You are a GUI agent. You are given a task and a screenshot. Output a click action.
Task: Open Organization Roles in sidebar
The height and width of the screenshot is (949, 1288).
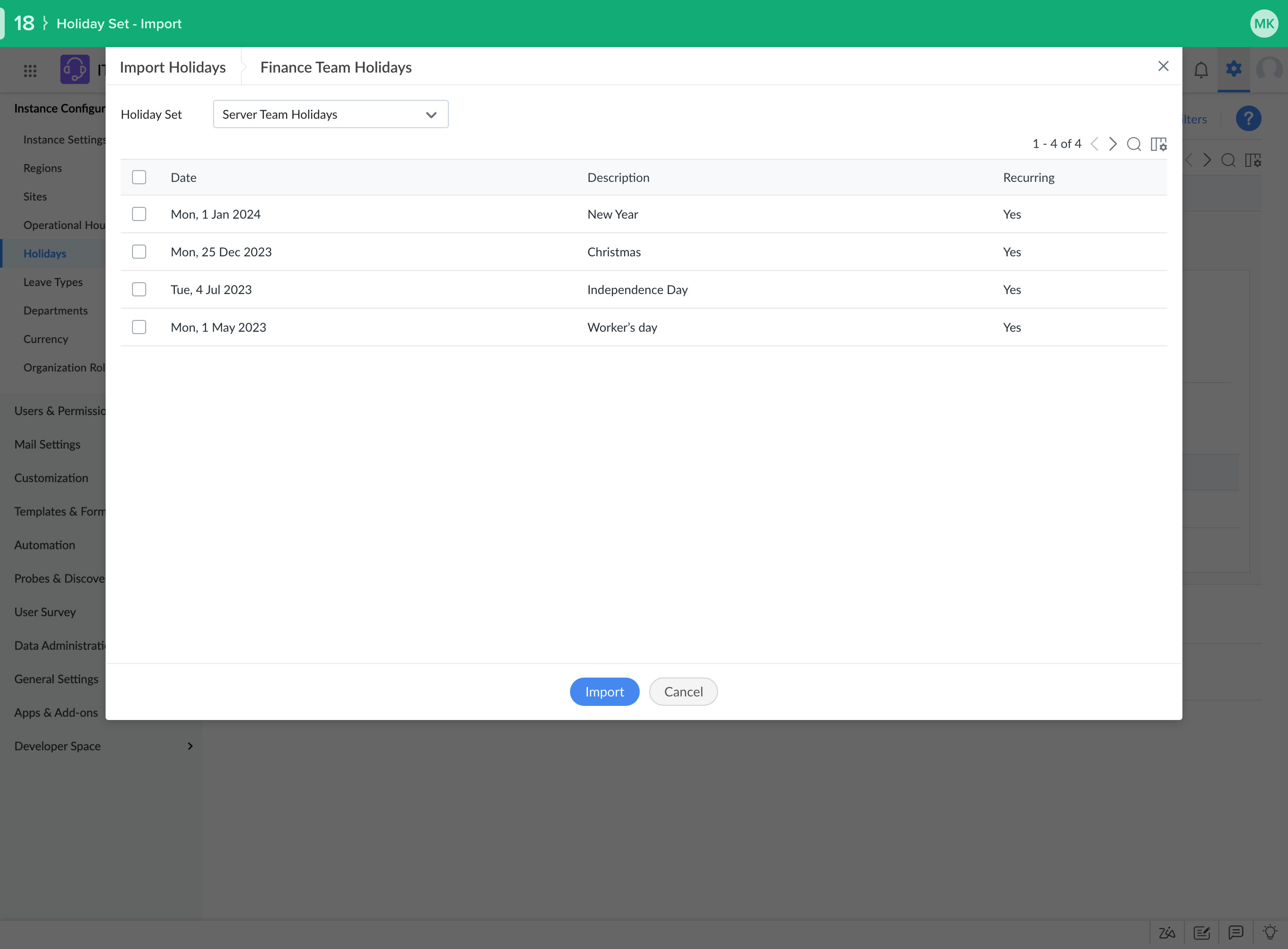point(65,368)
